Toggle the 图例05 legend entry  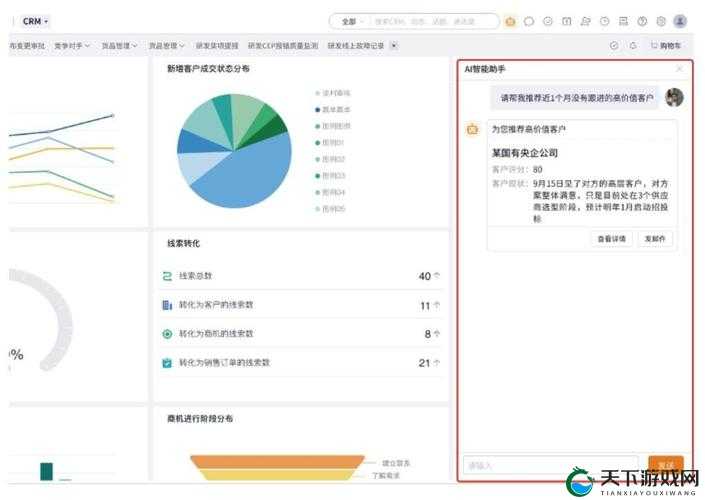[x=330, y=209]
